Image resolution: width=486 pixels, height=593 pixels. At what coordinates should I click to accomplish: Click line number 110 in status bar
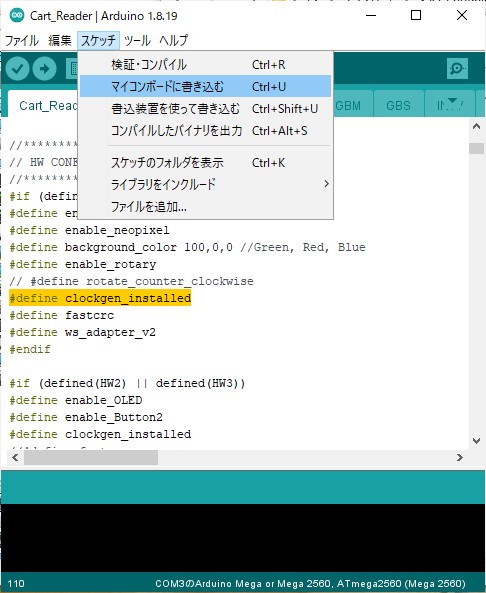click(16, 584)
